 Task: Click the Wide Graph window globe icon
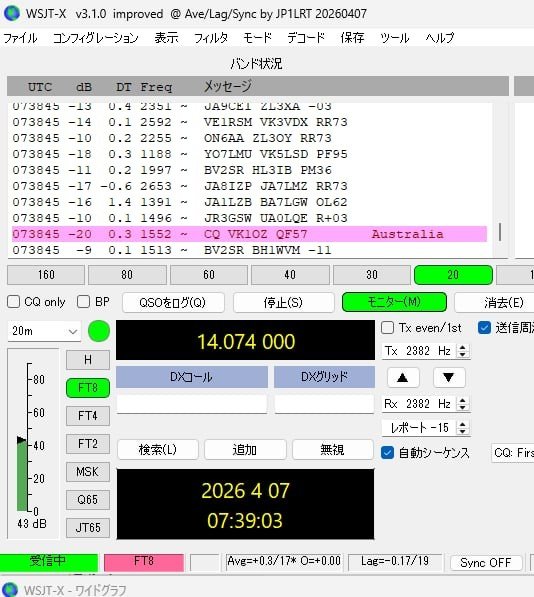pyautogui.click(x=10, y=589)
